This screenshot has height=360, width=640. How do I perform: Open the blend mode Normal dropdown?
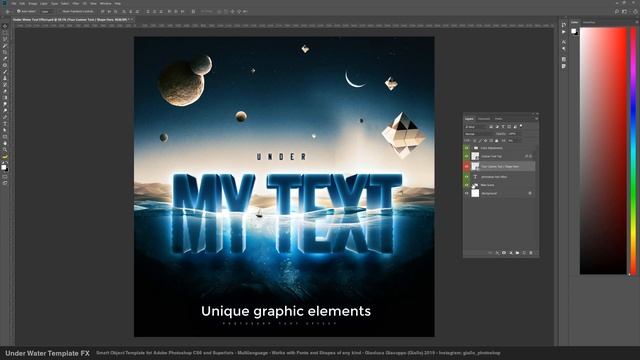tap(478, 134)
